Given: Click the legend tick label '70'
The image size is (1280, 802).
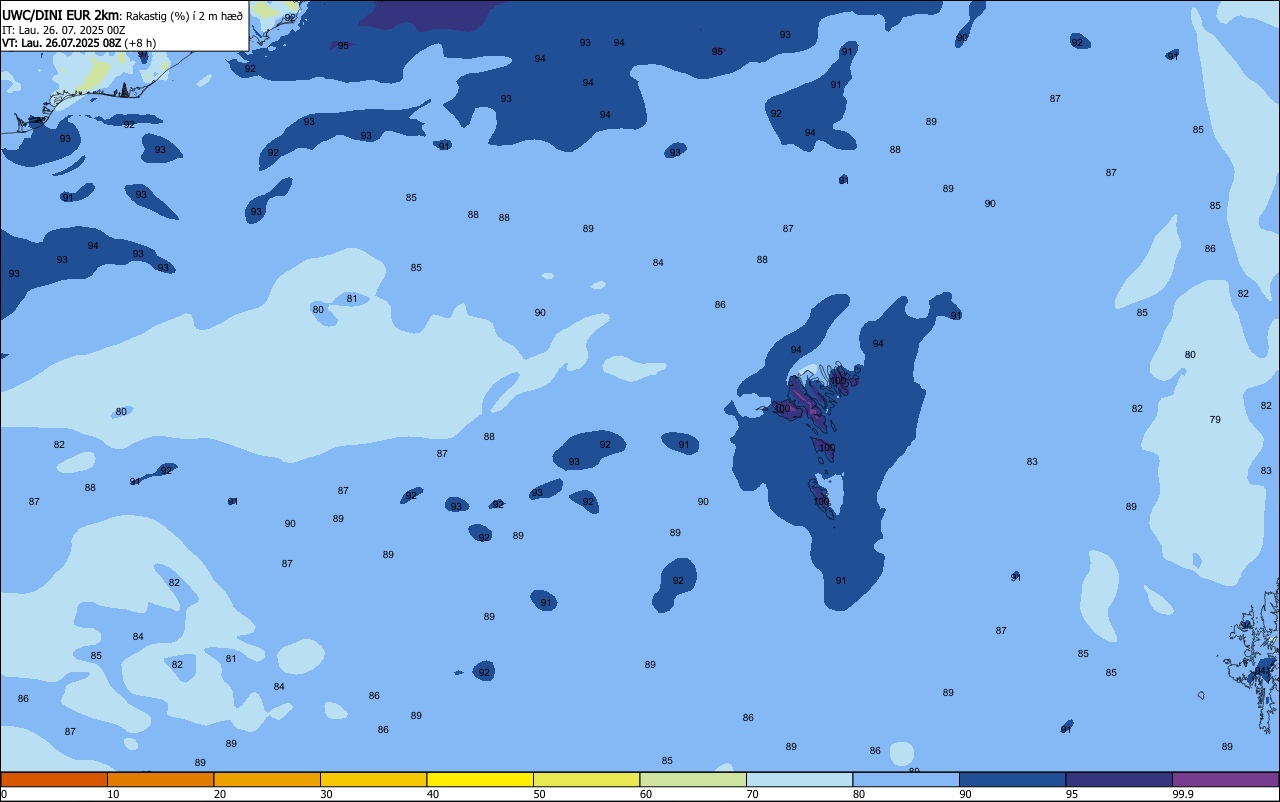Looking at the screenshot, I should pyautogui.click(x=752, y=794).
